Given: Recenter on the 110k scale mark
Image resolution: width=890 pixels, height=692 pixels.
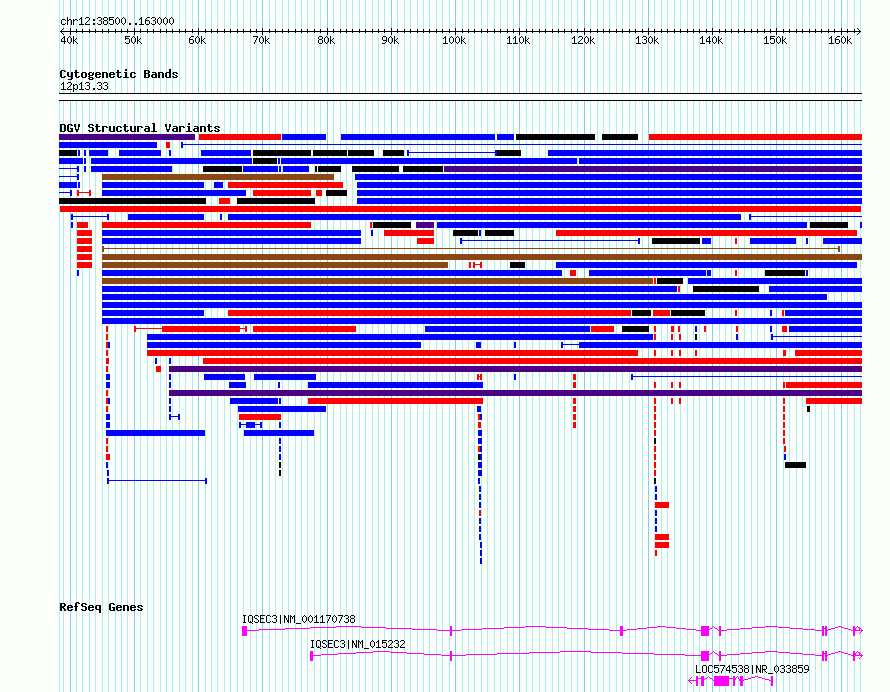Looking at the screenshot, I should (x=518, y=40).
